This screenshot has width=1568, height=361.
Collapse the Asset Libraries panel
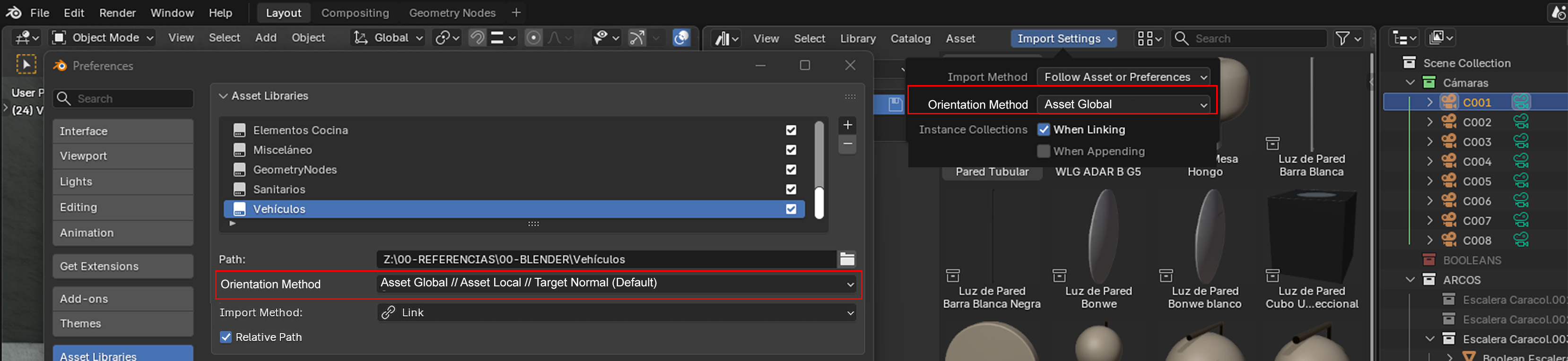(223, 96)
